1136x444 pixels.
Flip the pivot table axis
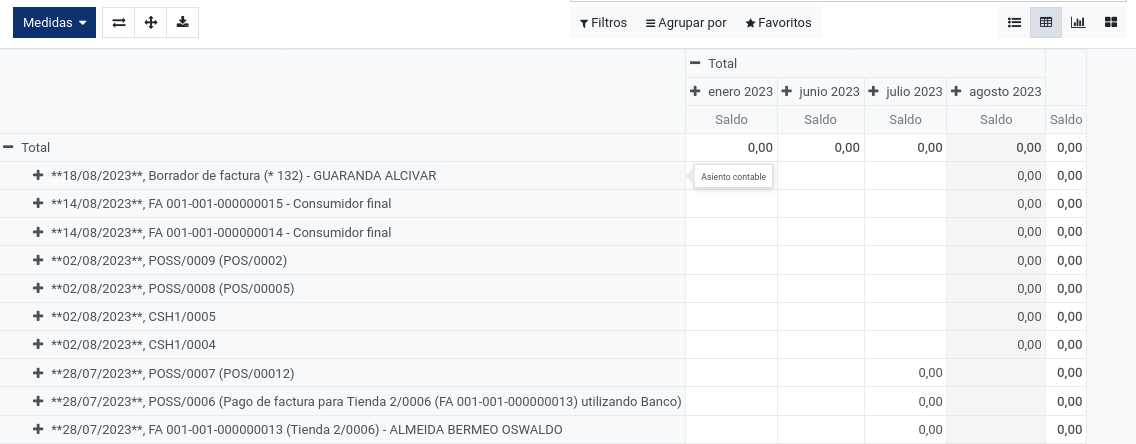[x=119, y=22]
